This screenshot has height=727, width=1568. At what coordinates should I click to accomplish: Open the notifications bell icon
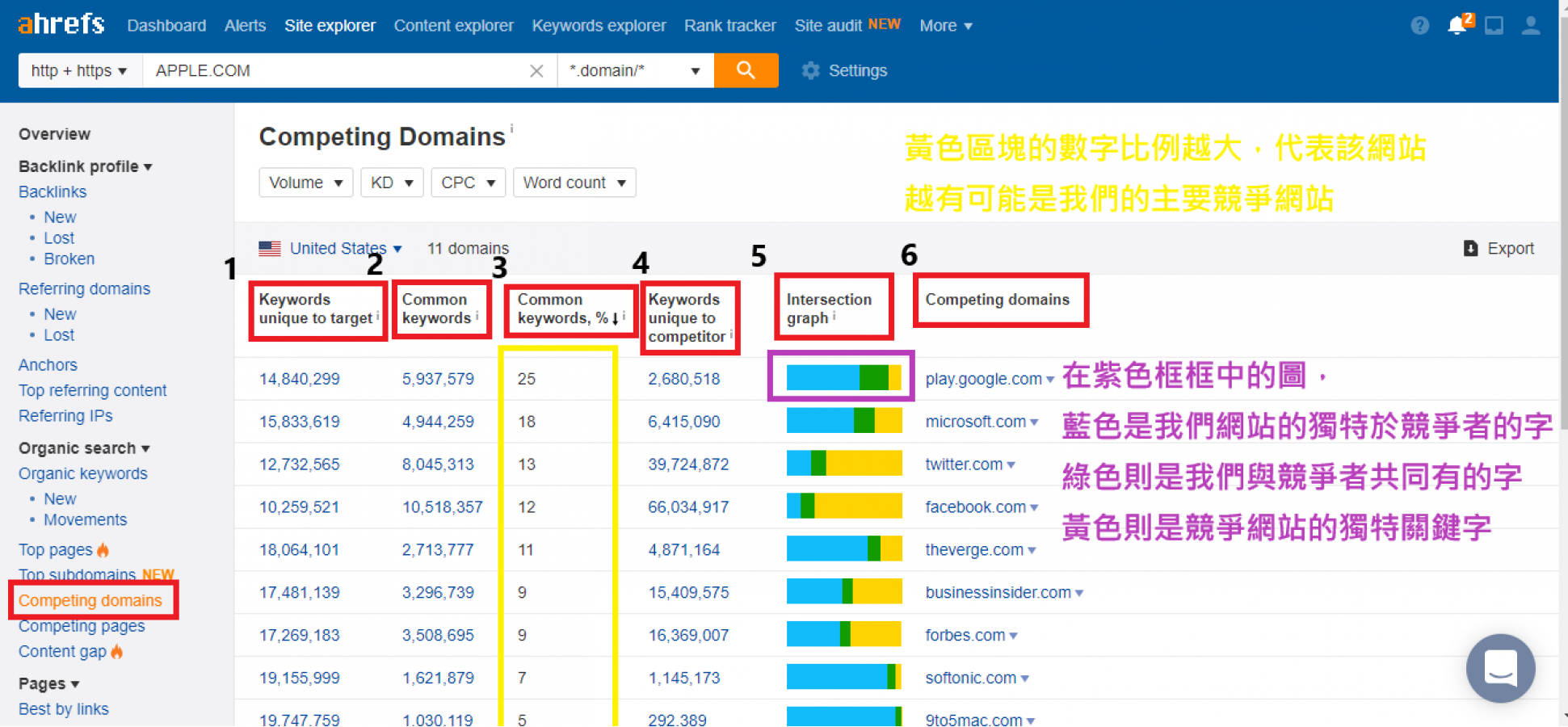(1457, 25)
